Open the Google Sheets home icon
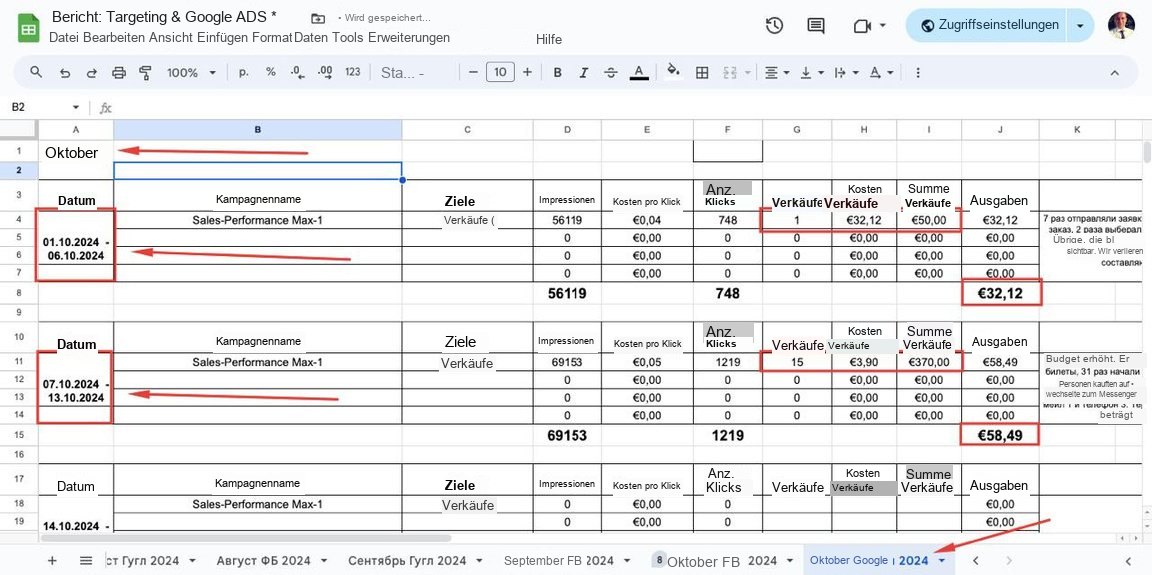This screenshot has width=1152, height=575. coord(29,28)
